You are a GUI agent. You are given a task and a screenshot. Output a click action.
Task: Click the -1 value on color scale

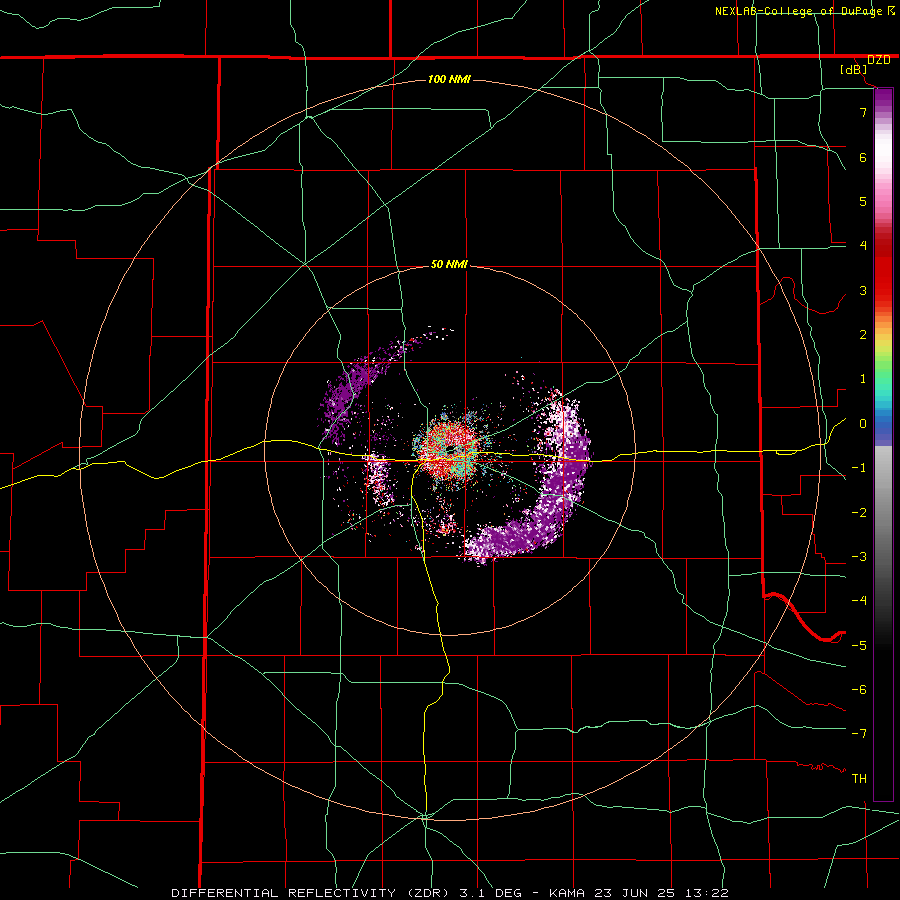point(859,468)
